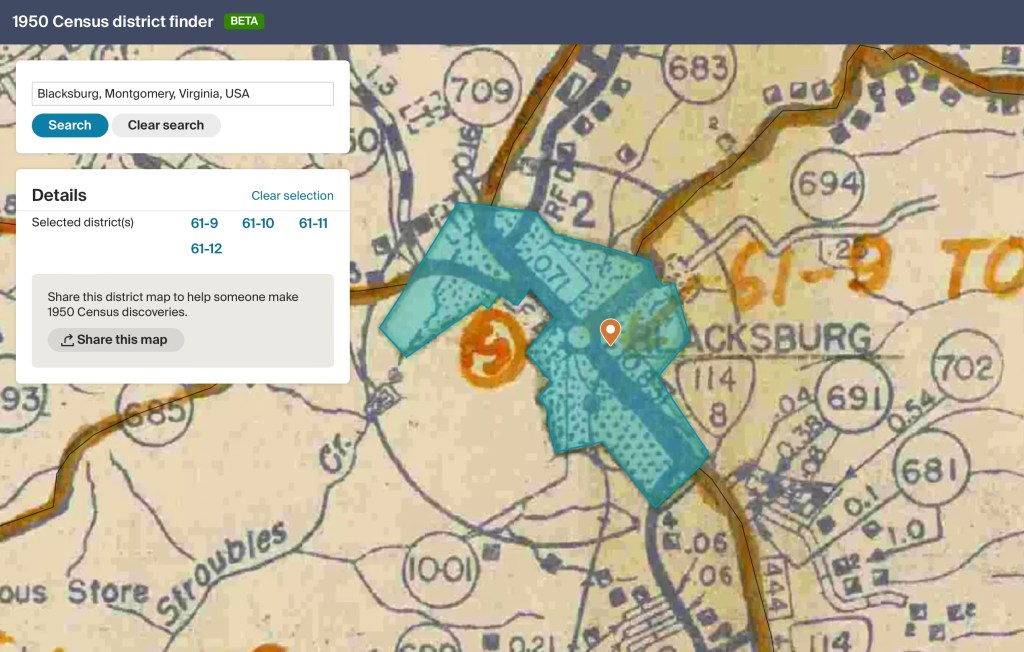The image size is (1024, 652).
Task: Open district 61-10 link
Action: (258, 223)
